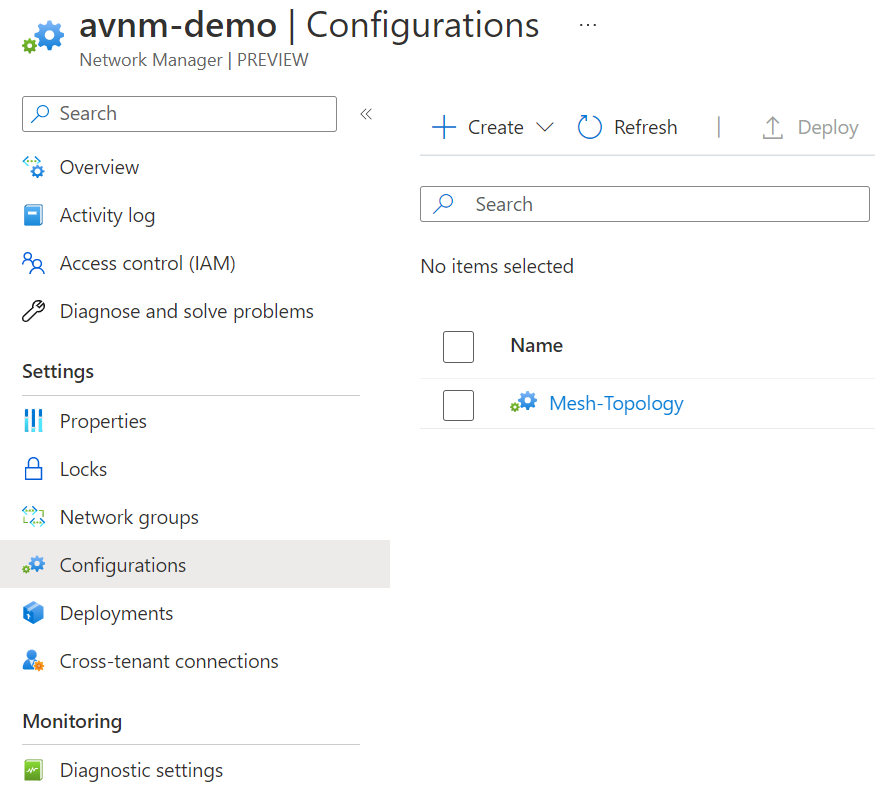This screenshot has width=875, height=791.
Task: Click the Locks padlock icon
Action: click(x=34, y=470)
